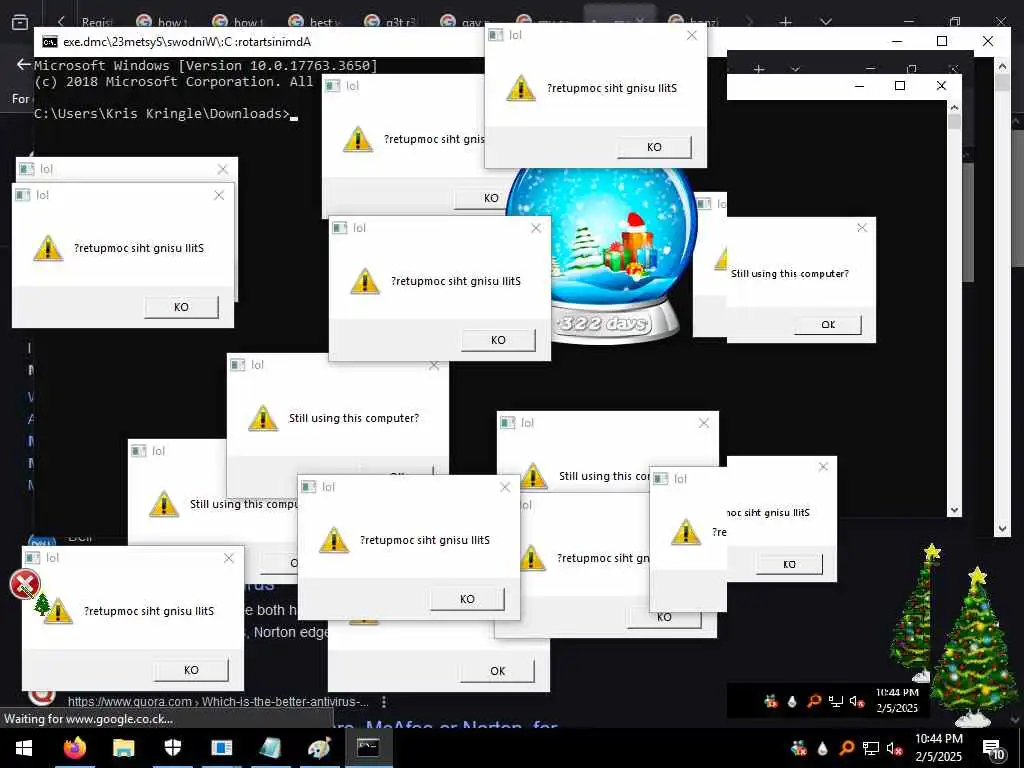Click Command Prompt scrollbar down arrow
Image resolution: width=1024 pixels, height=768 pixels.
(x=1002, y=529)
